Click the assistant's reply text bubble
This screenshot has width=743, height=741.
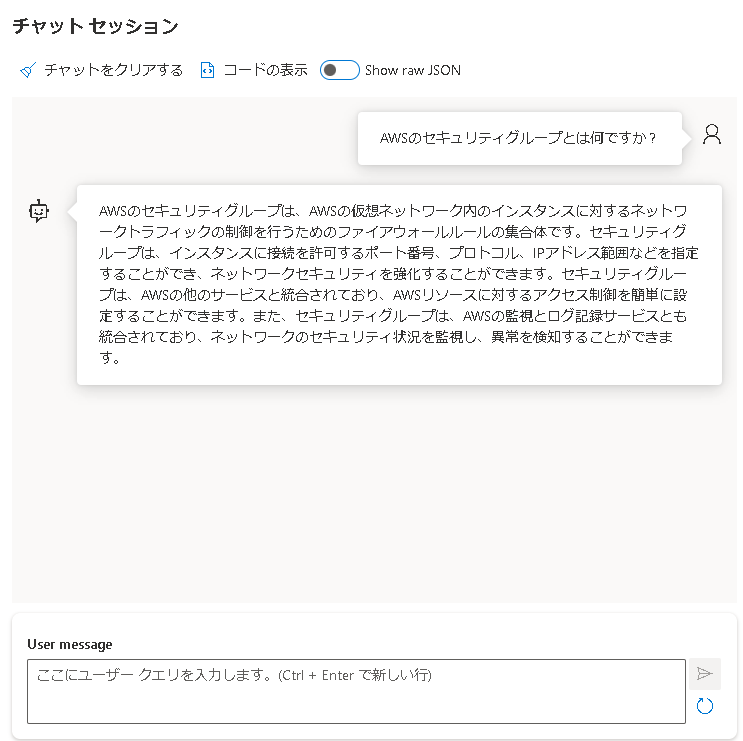coord(399,285)
